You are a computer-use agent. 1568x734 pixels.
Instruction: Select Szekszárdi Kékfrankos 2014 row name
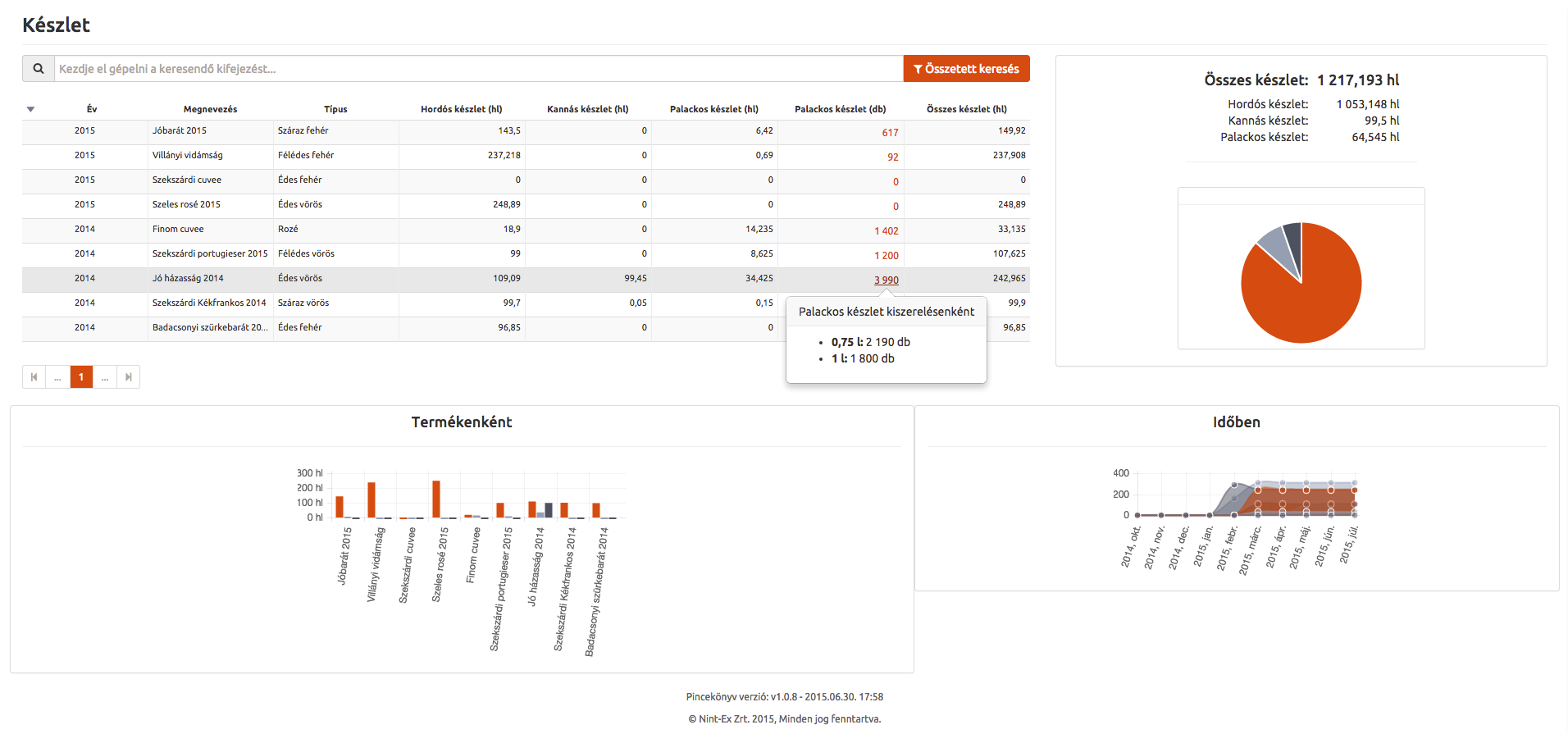pos(209,303)
